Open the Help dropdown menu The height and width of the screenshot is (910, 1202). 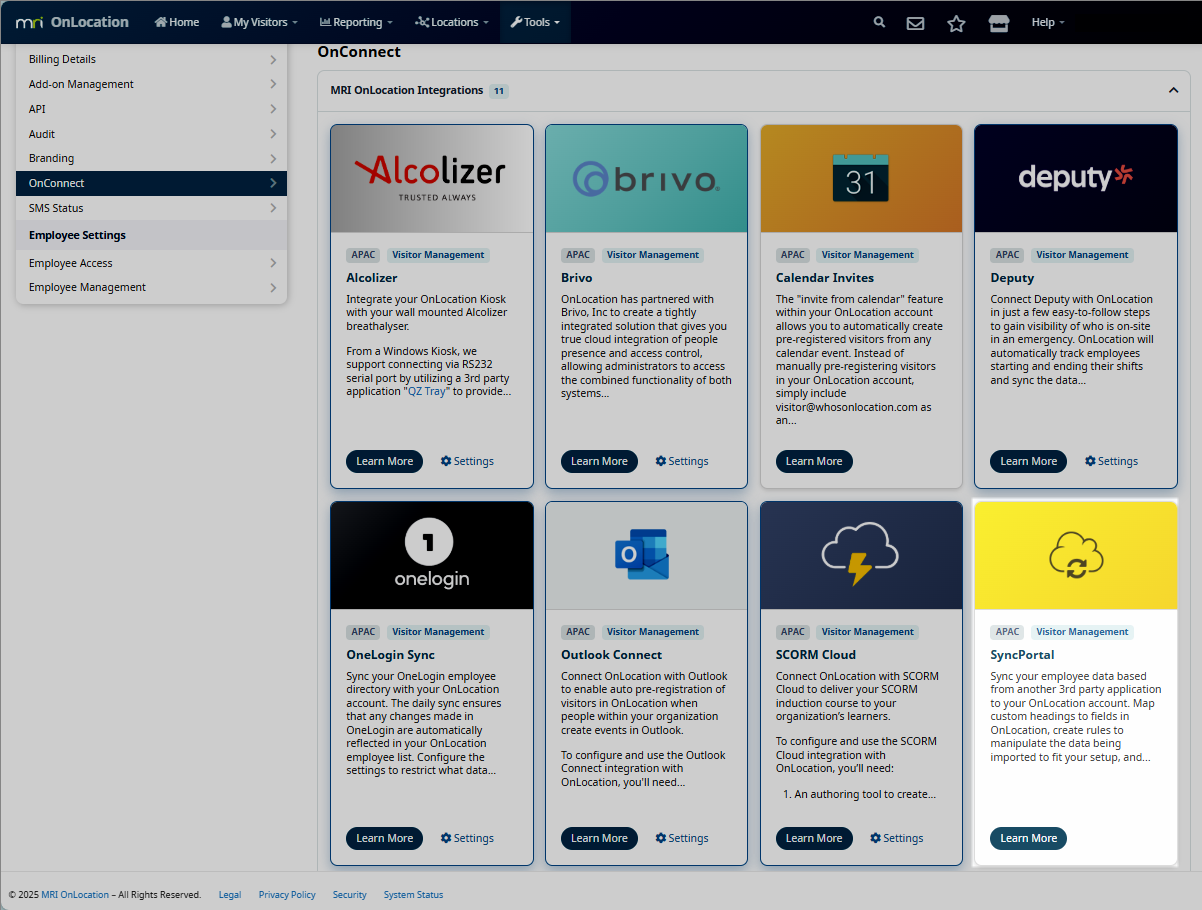[x=1047, y=22]
